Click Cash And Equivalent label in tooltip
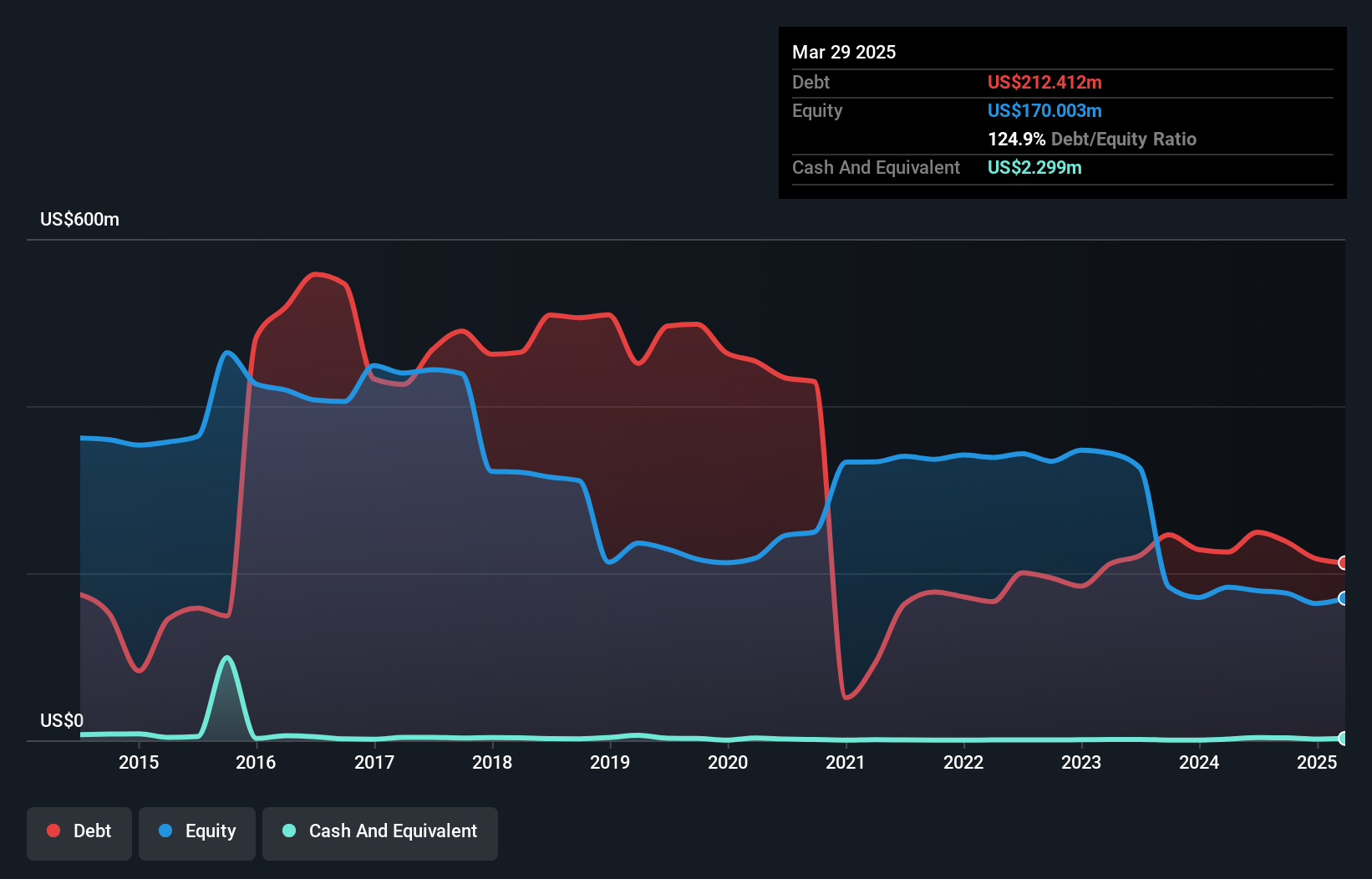 876,167
